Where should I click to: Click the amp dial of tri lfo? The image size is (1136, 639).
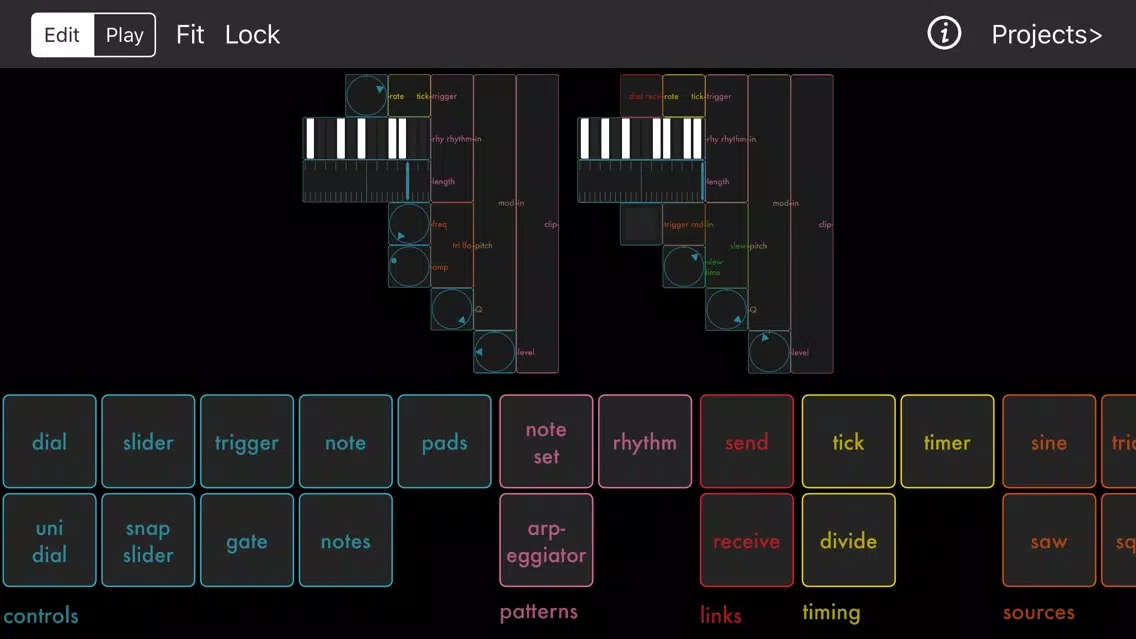(409, 267)
